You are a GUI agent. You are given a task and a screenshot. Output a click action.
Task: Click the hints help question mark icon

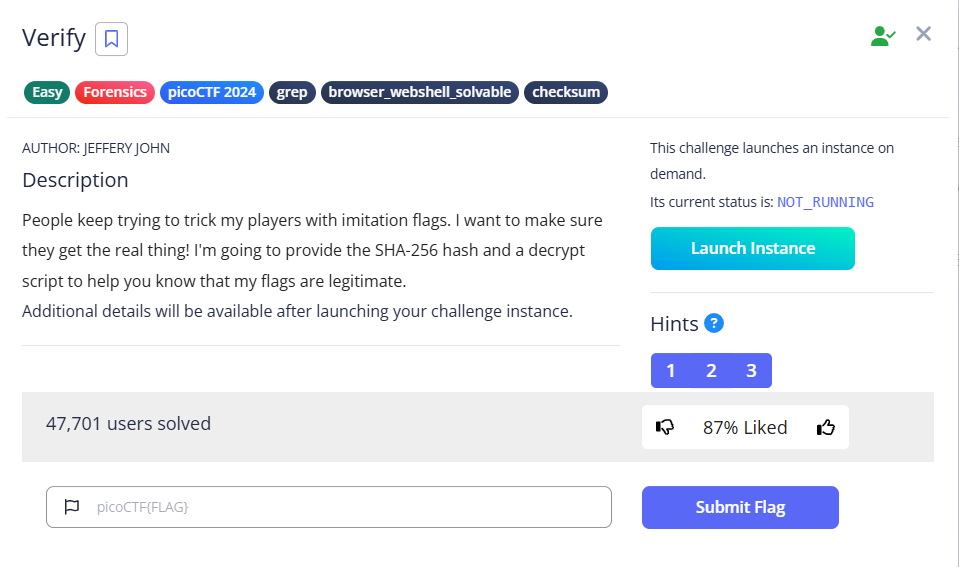point(714,323)
